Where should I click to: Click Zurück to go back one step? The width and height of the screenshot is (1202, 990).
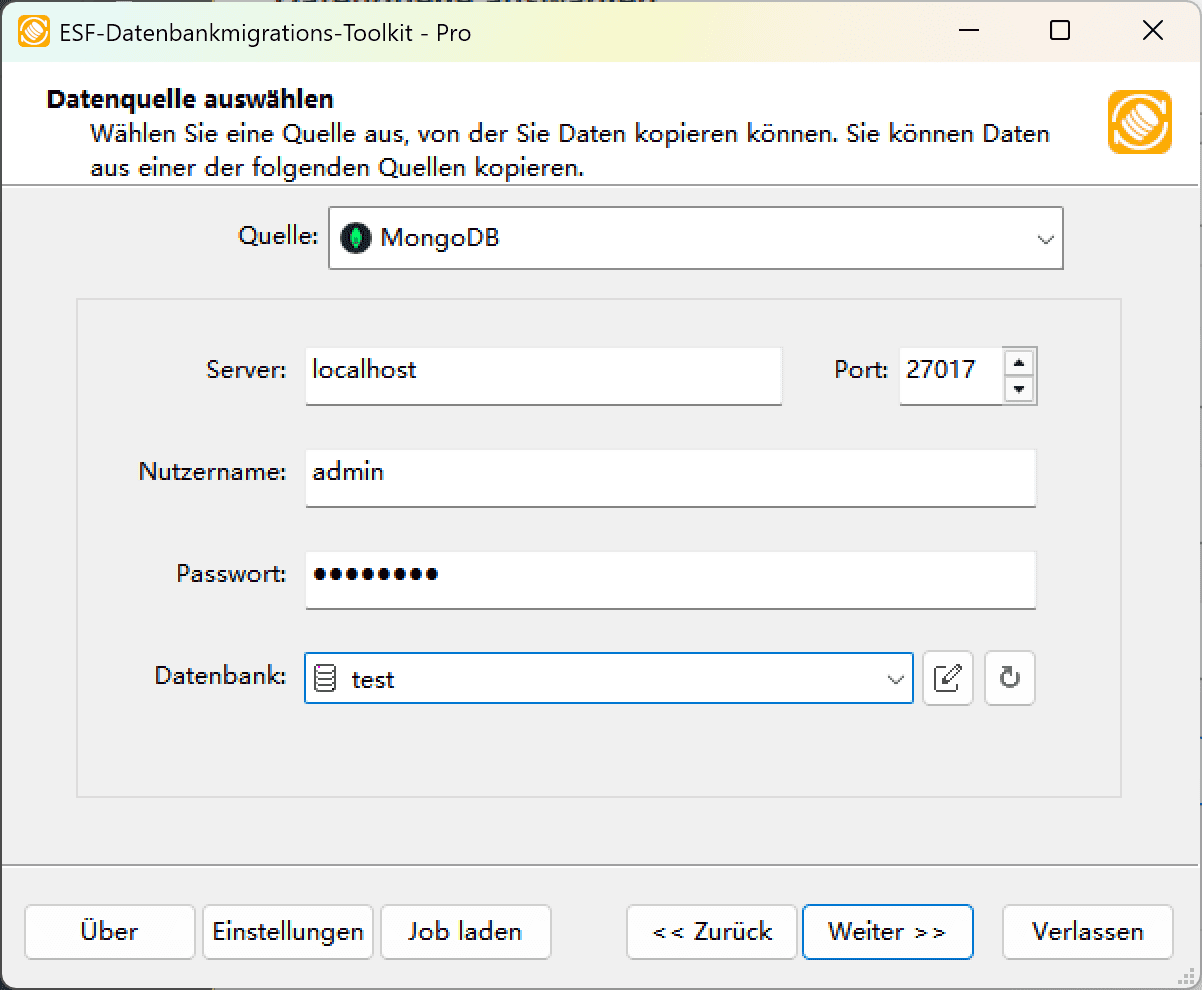click(711, 931)
